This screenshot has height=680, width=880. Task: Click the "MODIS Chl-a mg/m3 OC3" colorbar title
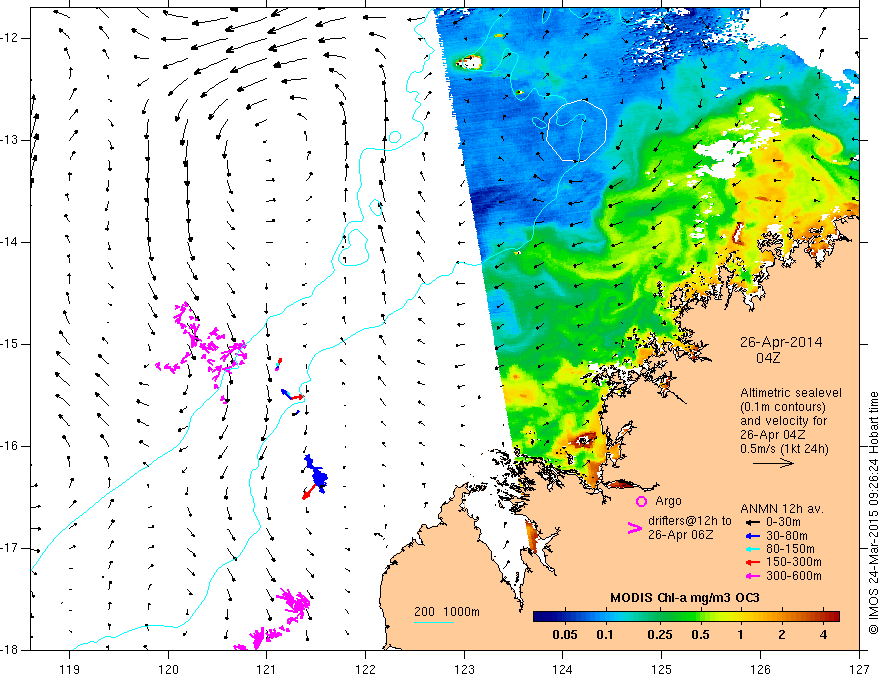click(685, 598)
